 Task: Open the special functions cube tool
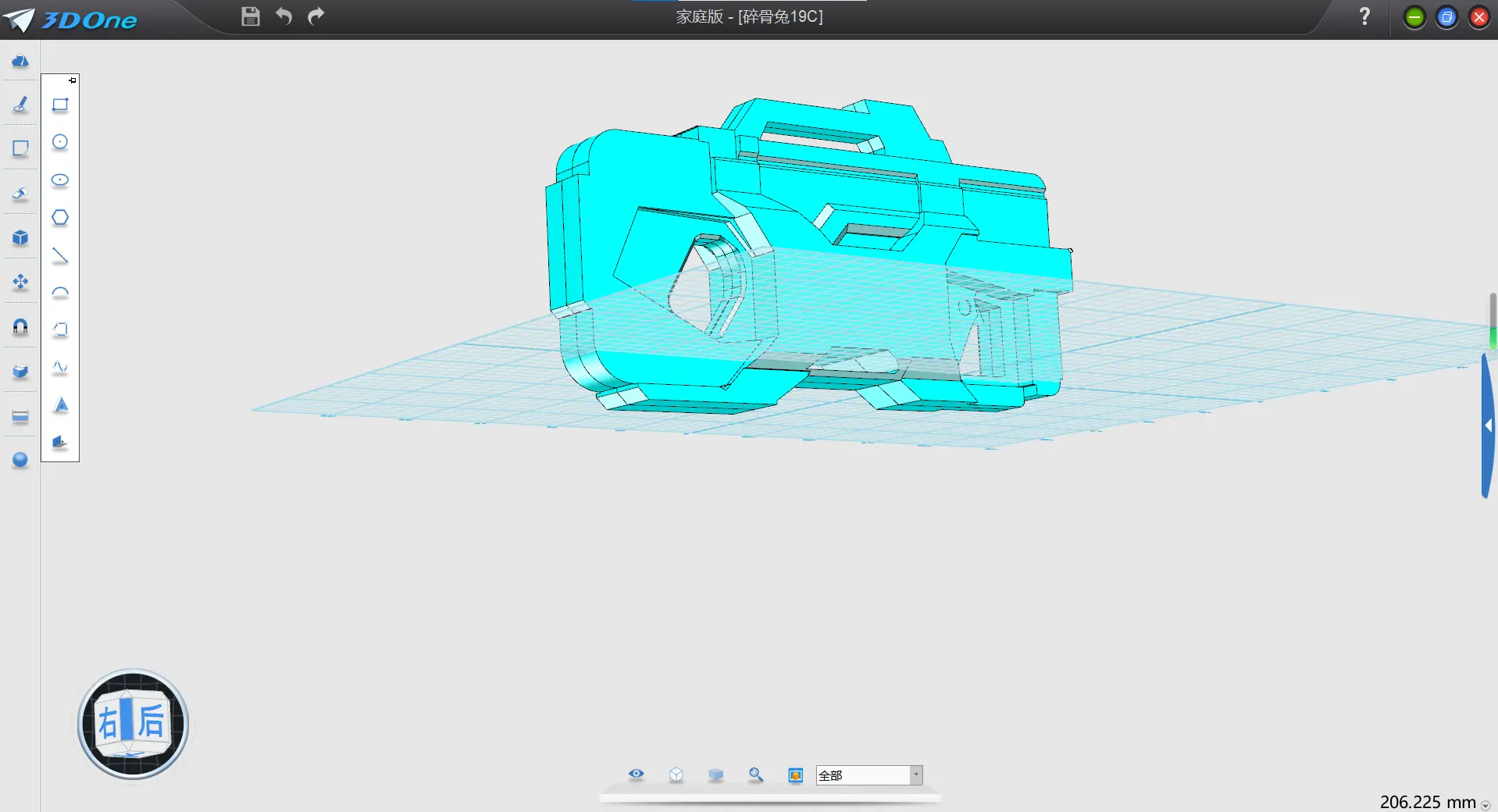point(20,237)
